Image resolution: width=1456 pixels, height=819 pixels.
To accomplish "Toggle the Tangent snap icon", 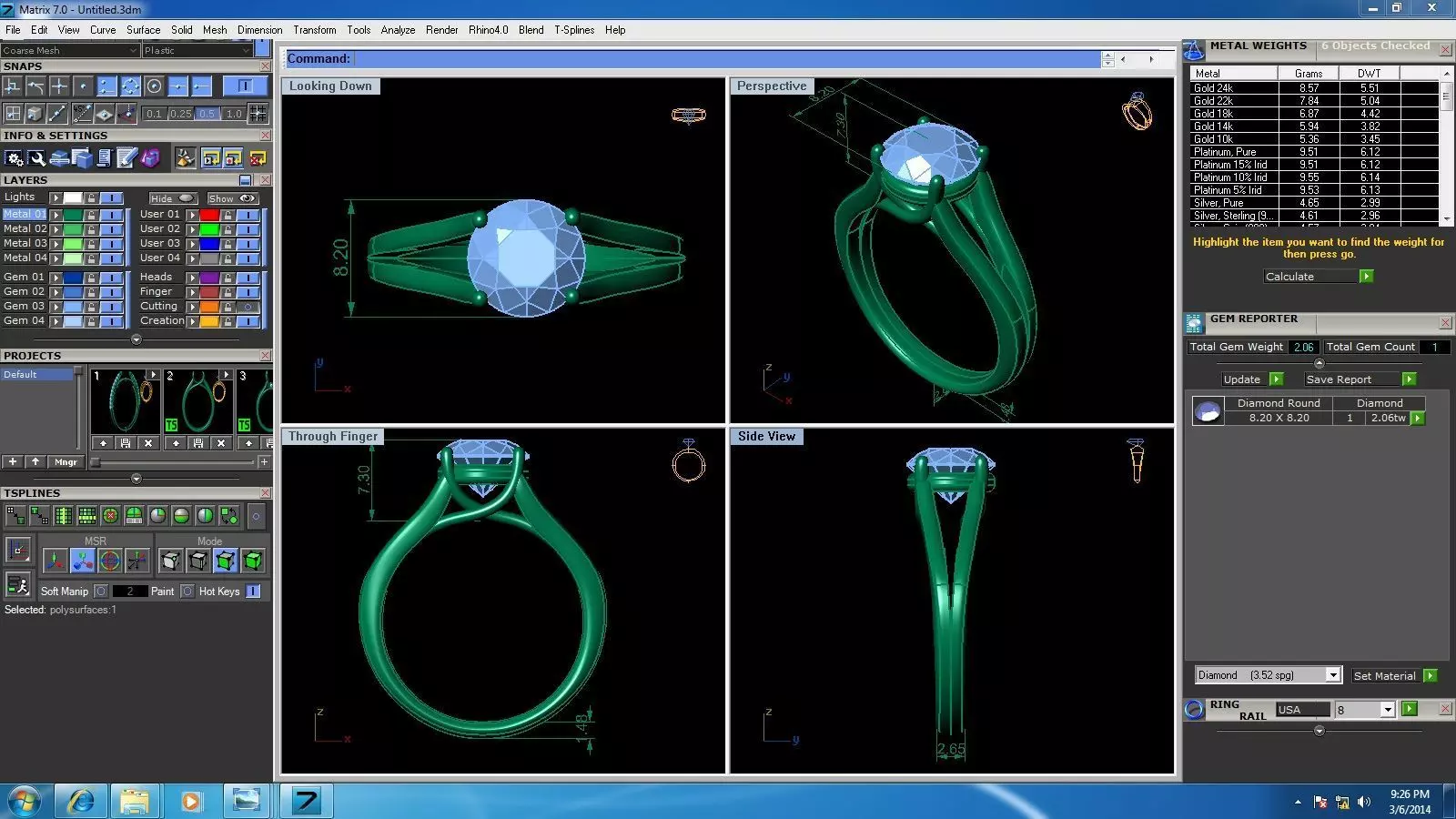I will point(35,86).
